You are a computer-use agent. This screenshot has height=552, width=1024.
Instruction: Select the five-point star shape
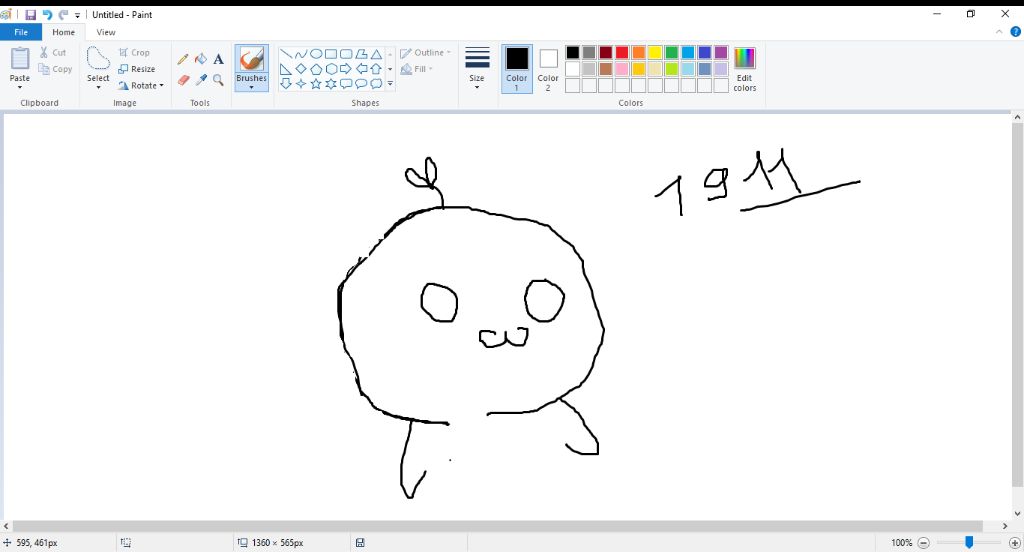tap(316, 84)
